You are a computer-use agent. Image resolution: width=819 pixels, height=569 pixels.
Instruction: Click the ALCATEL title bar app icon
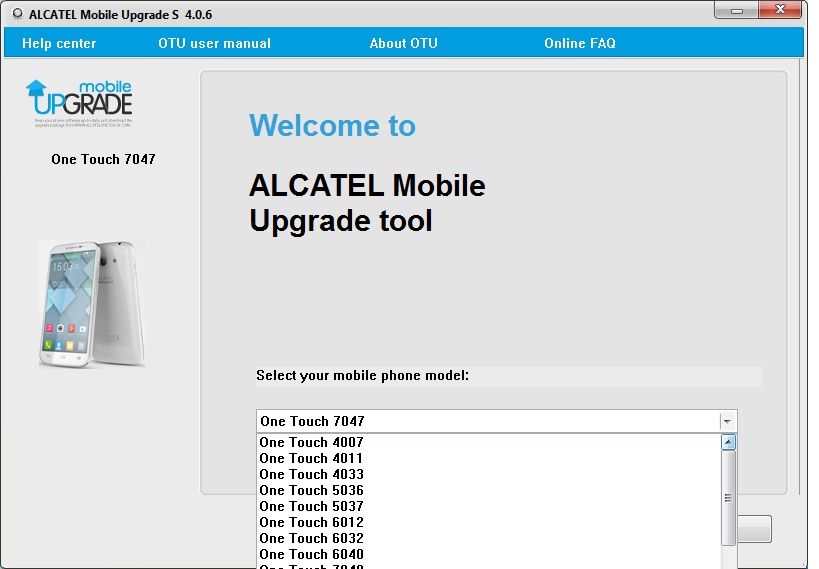pyautogui.click(x=17, y=14)
